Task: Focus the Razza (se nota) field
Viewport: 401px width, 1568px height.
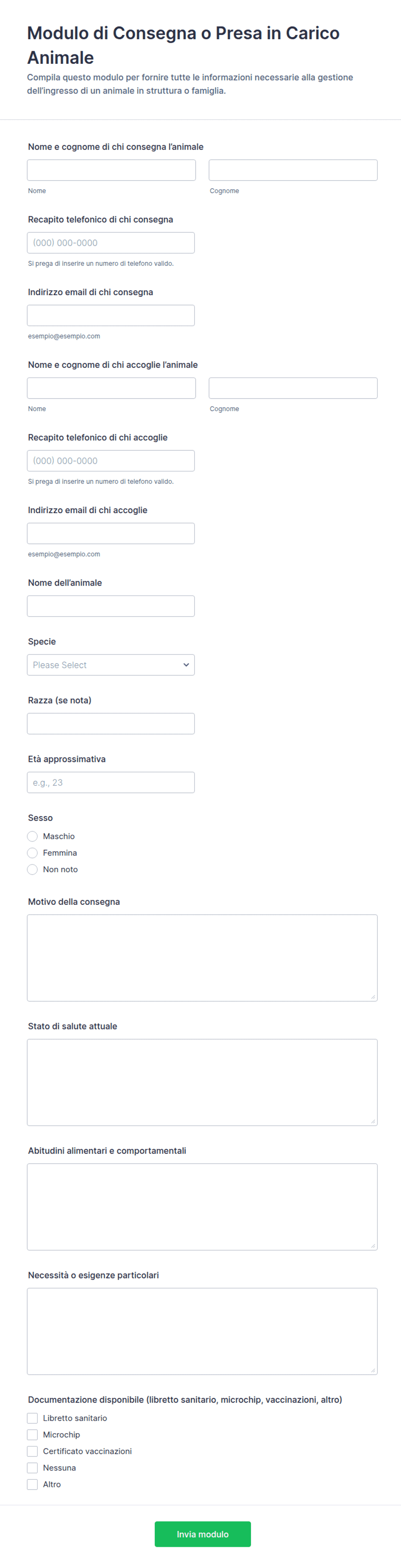Action: (x=111, y=723)
